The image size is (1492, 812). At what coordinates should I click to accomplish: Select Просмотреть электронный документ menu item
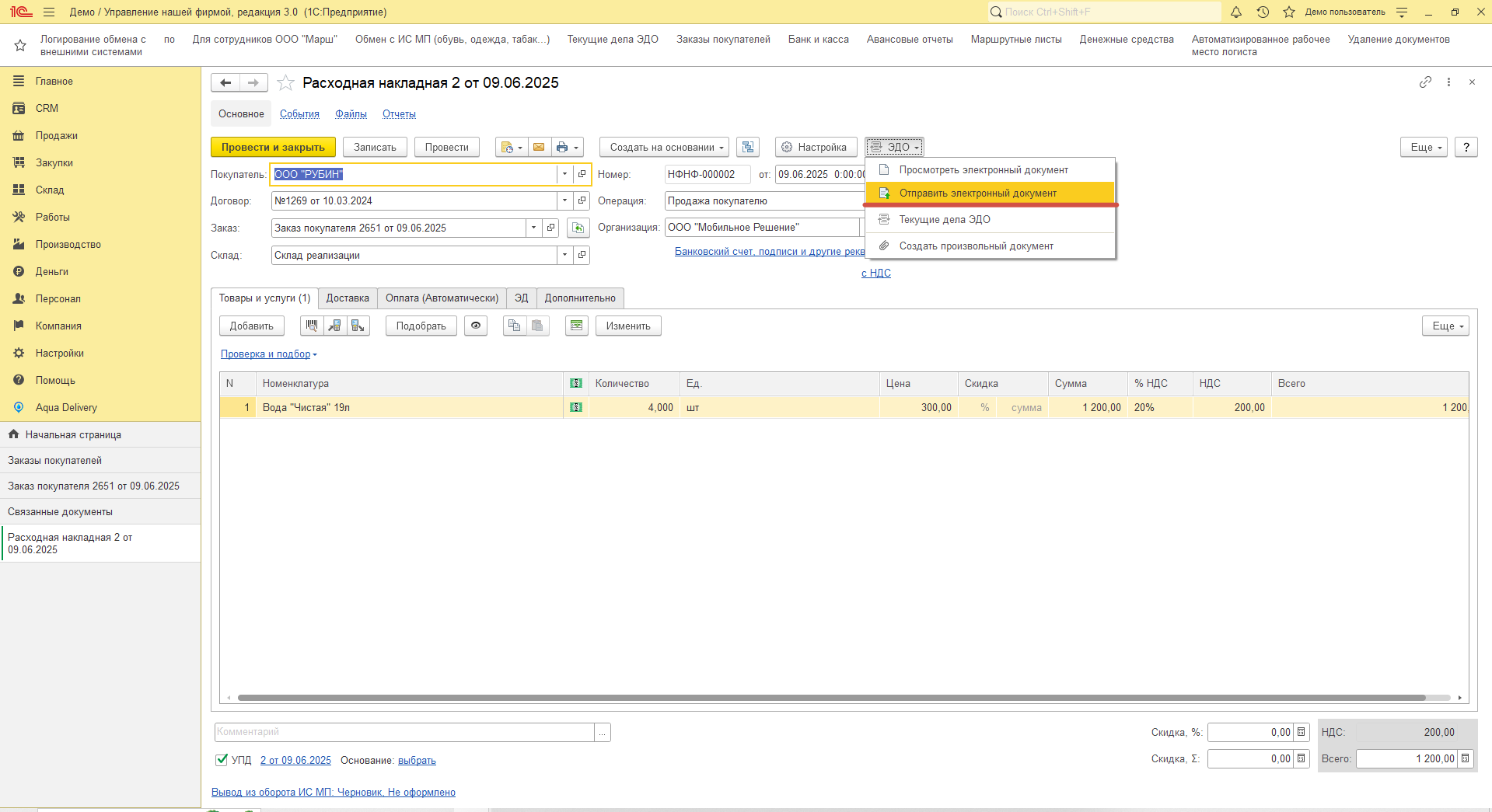(x=990, y=169)
